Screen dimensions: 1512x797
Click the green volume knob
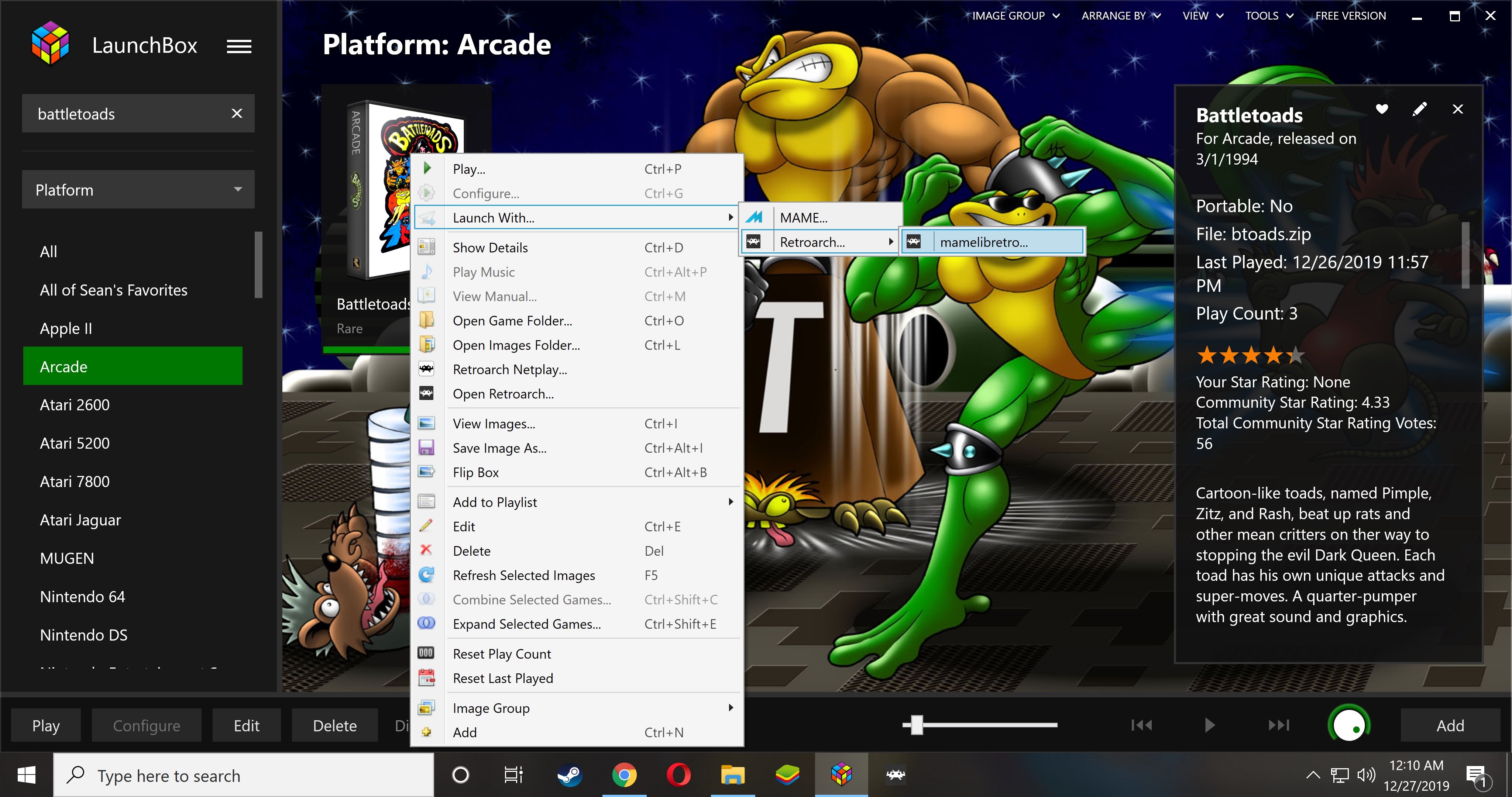1349,724
